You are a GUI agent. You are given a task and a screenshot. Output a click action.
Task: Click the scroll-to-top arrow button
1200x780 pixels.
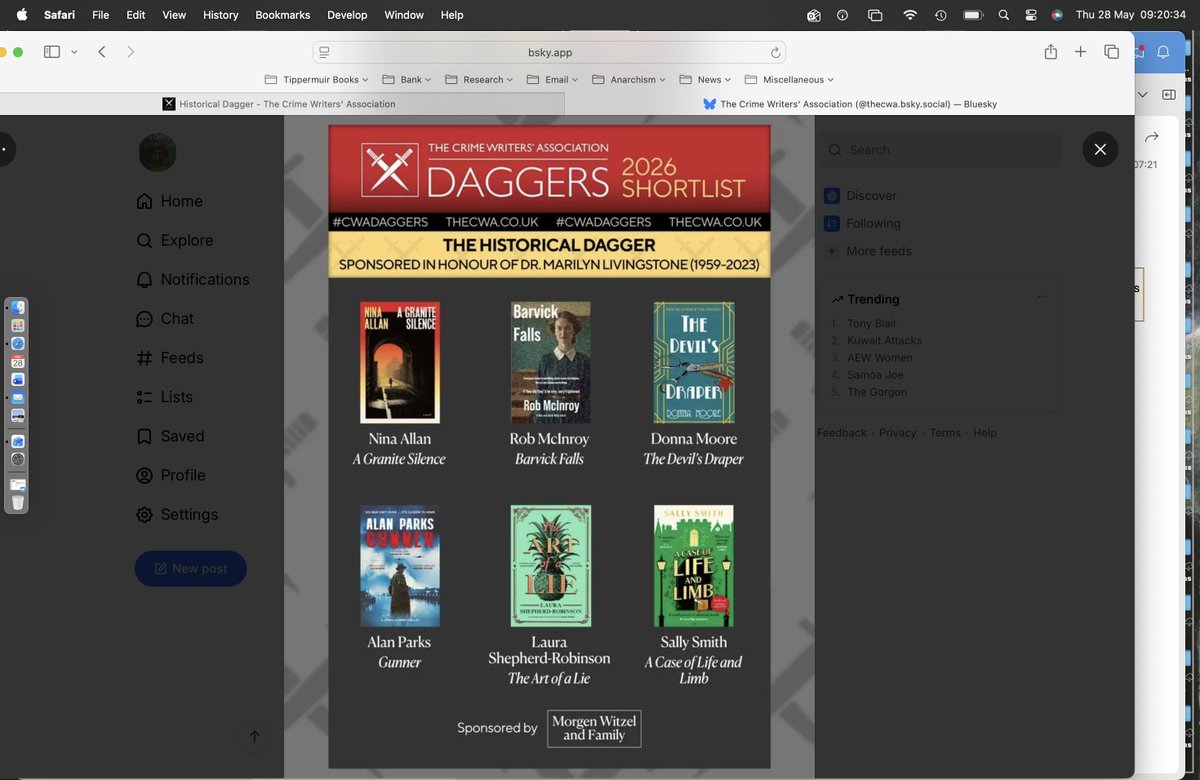pos(254,737)
